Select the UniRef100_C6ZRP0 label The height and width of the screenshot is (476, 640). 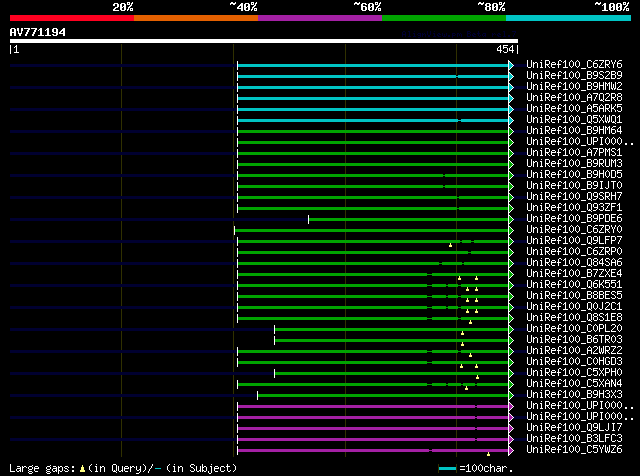574,252
